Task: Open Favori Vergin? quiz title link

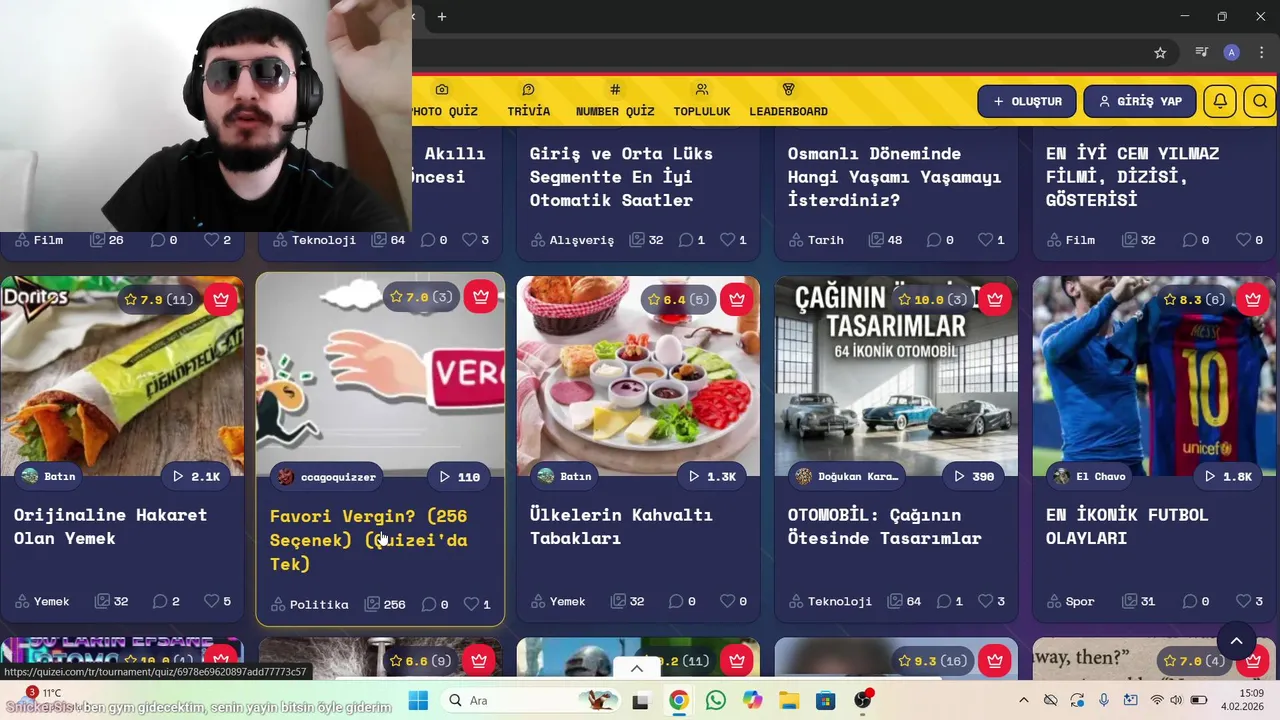Action: click(369, 540)
